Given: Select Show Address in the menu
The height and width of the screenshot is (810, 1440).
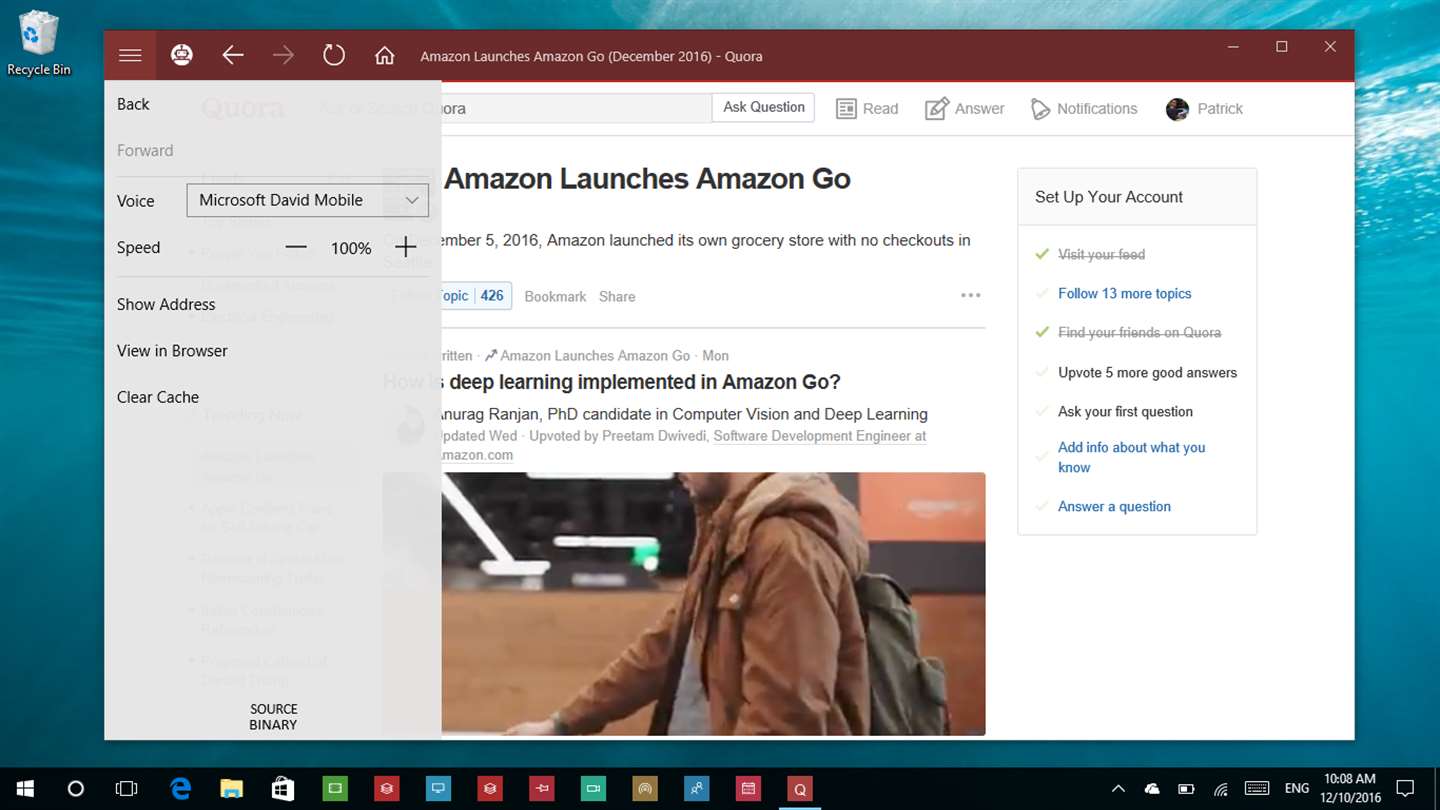Looking at the screenshot, I should (x=166, y=304).
